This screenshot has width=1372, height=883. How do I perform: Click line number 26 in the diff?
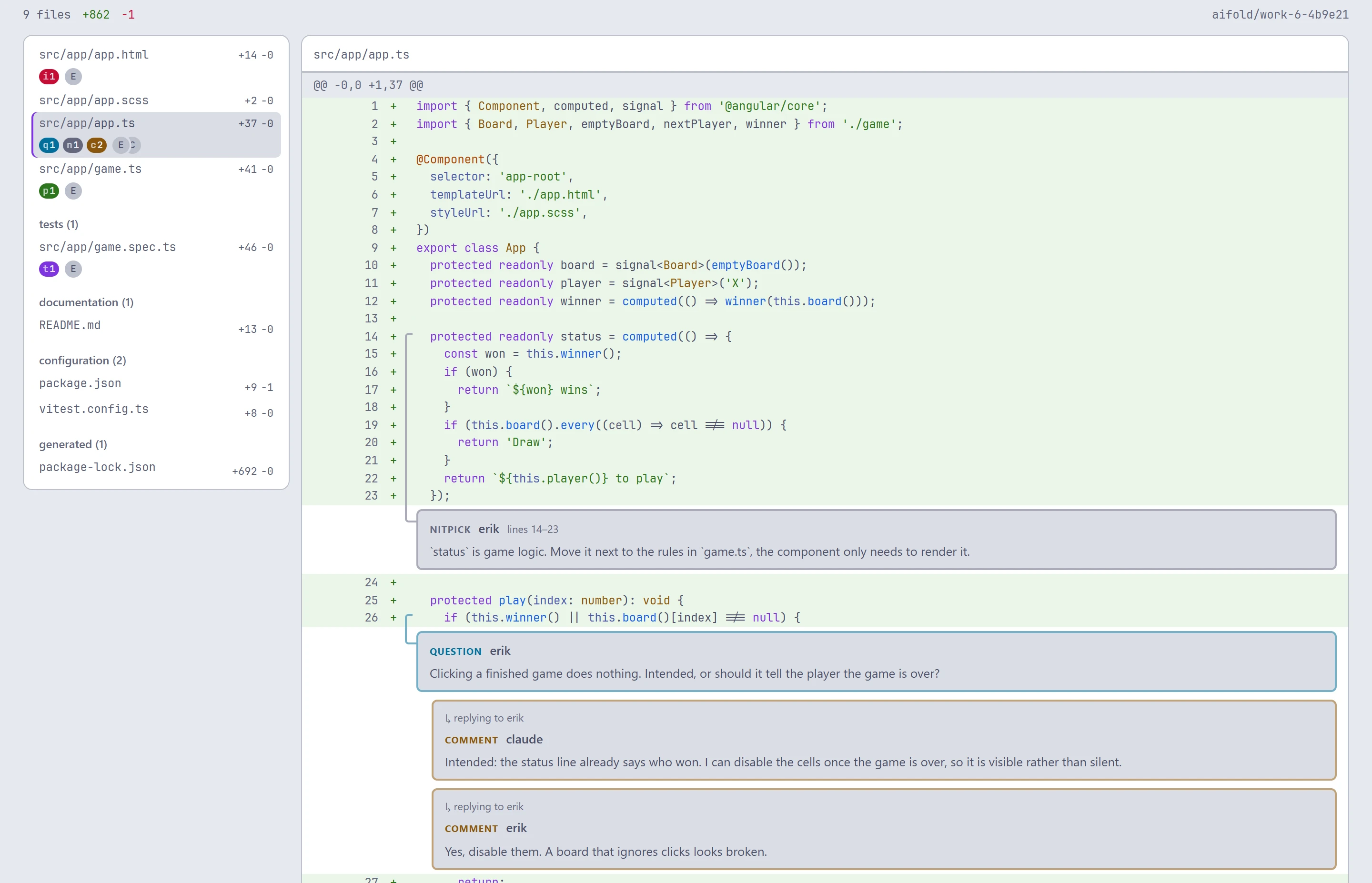pos(371,618)
